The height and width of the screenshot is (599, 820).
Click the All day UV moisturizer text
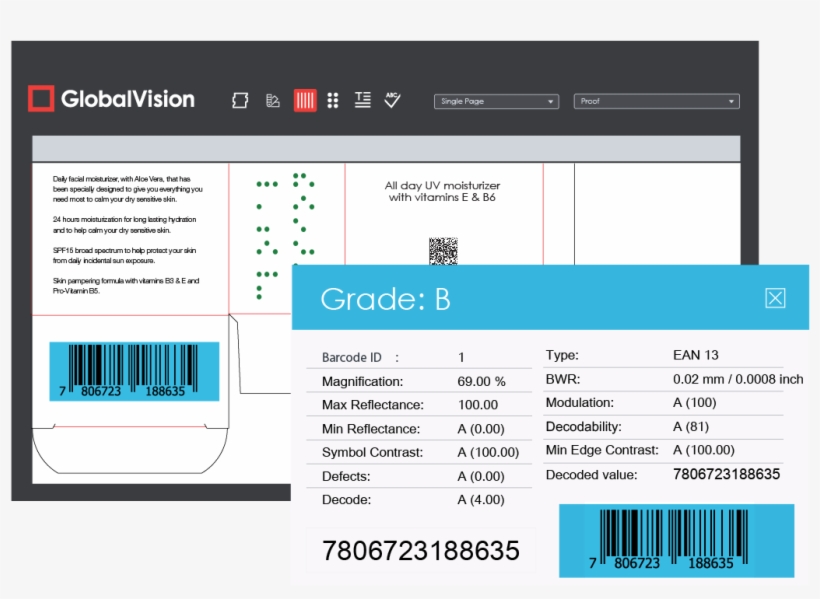[442, 191]
